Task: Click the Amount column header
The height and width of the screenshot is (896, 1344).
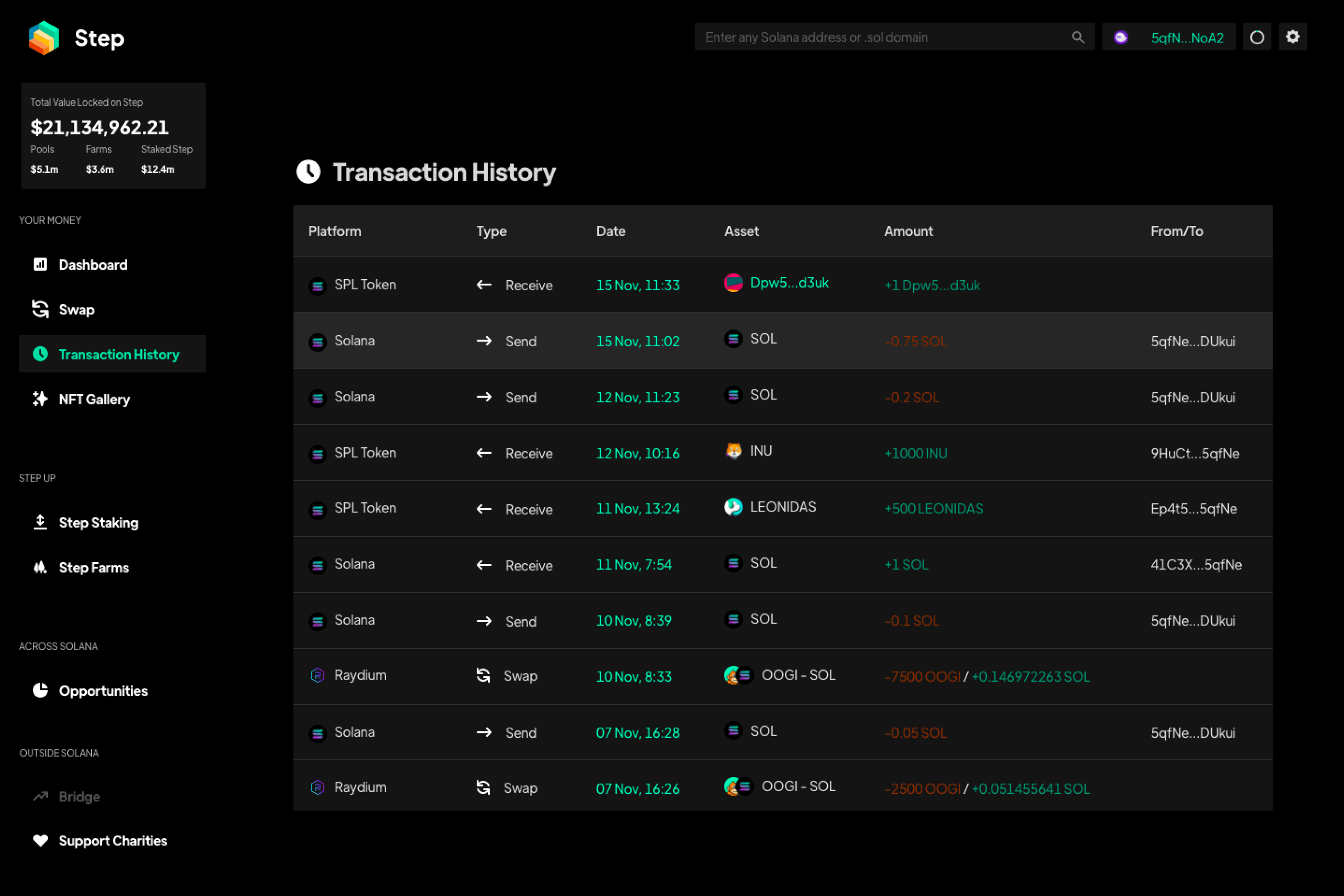Action: tap(909, 231)
